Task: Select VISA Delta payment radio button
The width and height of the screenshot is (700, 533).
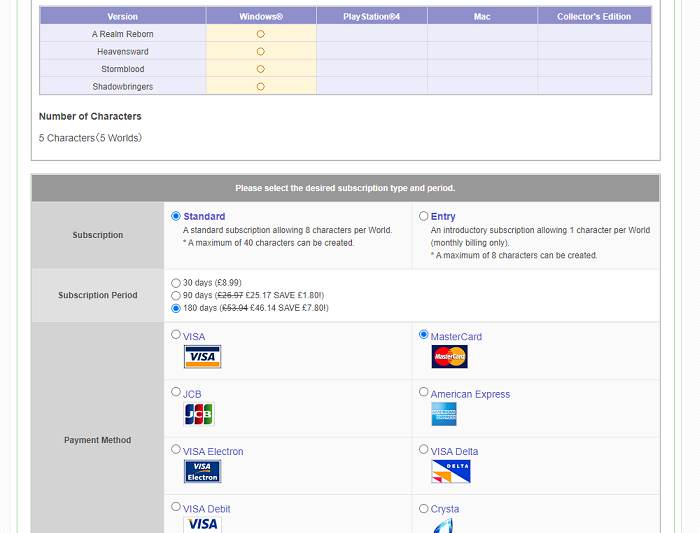Action: (x=424, y=450)
